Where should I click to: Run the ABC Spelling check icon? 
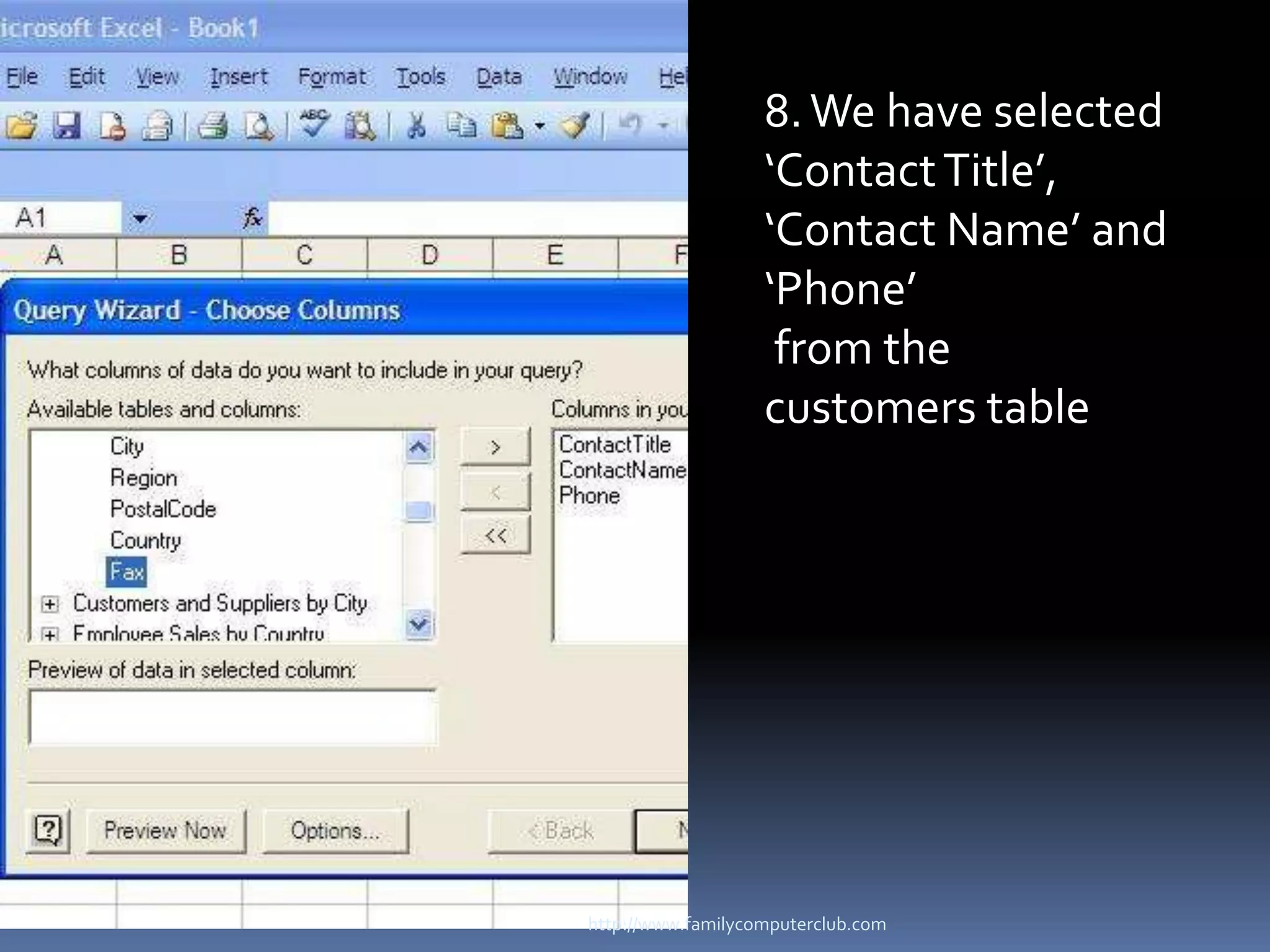[314, 124]
